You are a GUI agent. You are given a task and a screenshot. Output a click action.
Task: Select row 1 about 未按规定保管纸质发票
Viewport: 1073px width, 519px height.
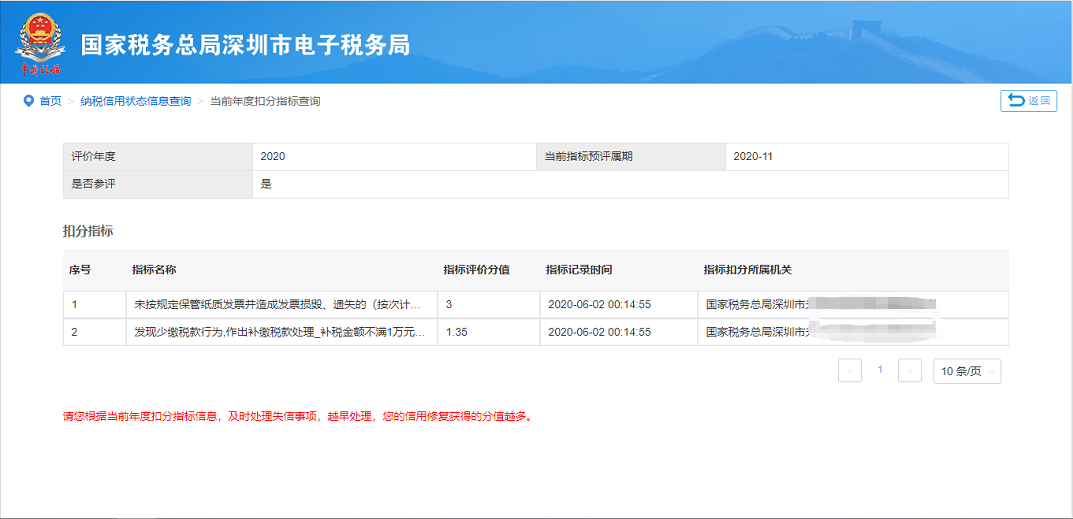pyautogui.click(x=536, y=305)
